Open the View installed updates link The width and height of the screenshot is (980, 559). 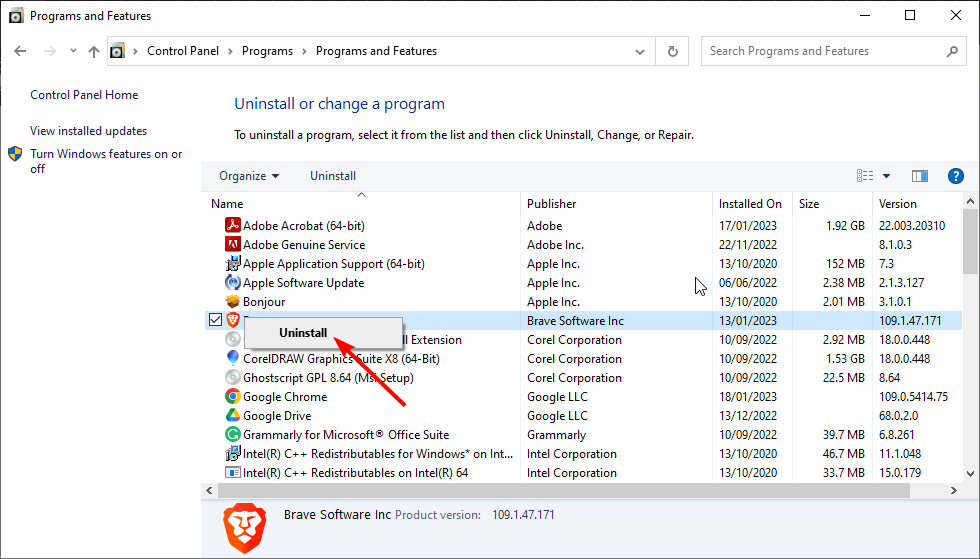pos(89,131)
